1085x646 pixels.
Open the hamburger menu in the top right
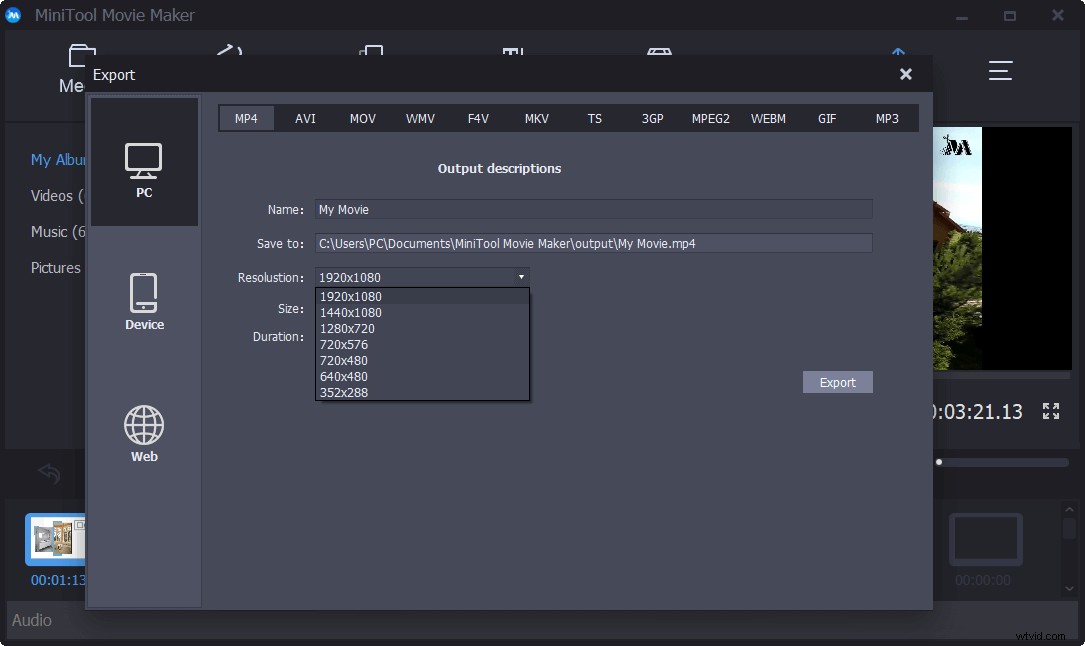999,70
